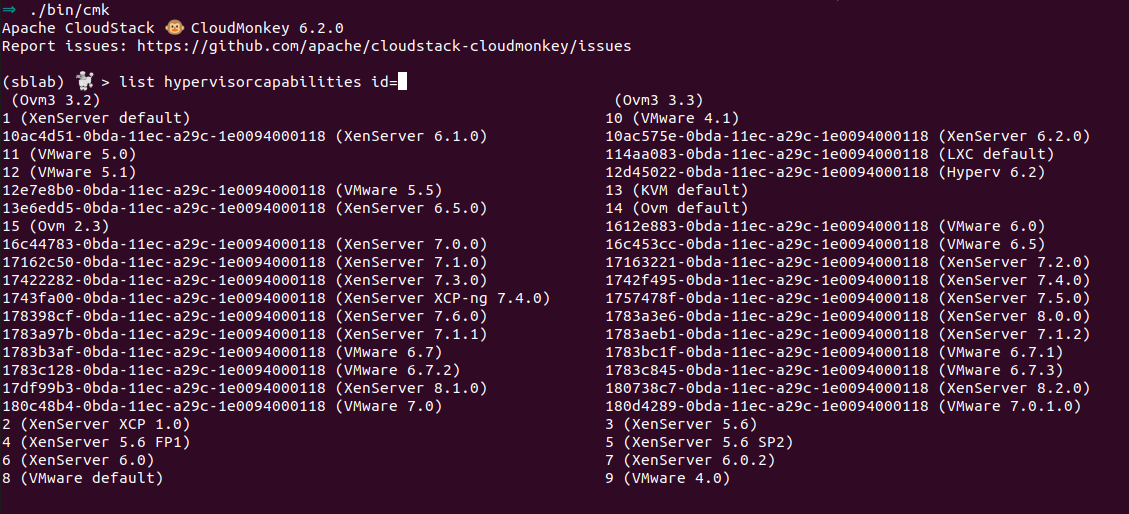Select the VMware 6.5 entry
Screen dimensions: 1129x514
click(x=826, y=244)
